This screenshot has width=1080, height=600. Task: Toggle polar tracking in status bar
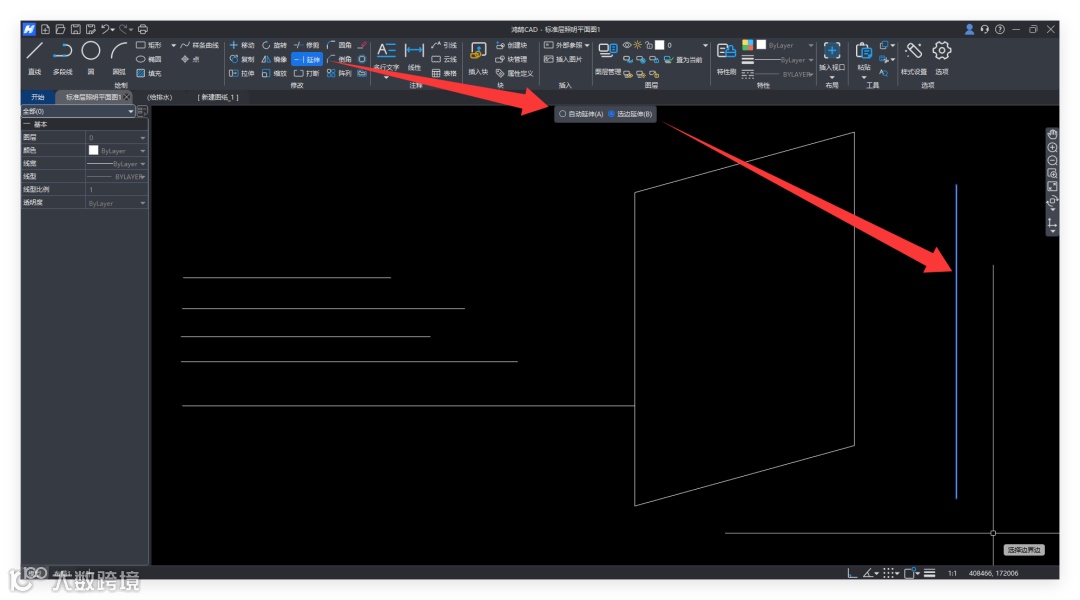click(x=869, y=573)
